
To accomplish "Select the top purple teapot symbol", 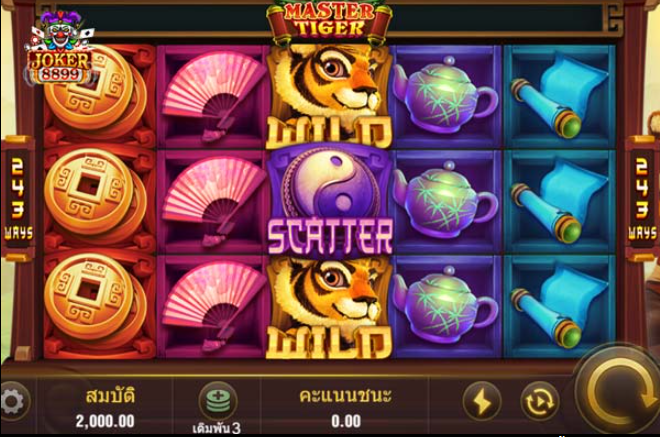I will [x=447, y=97].
